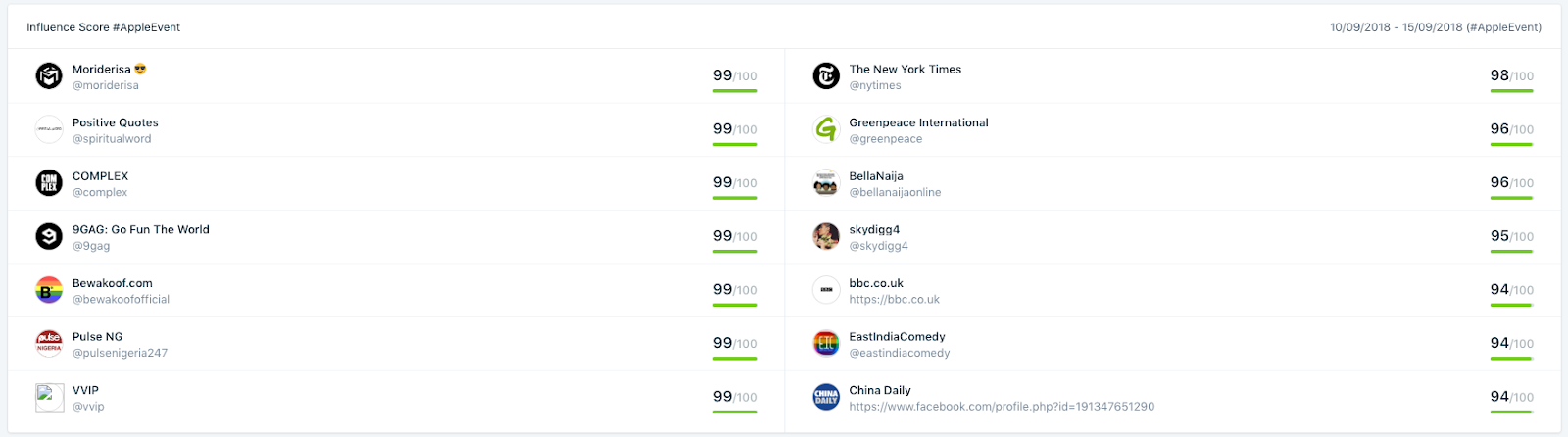Image resolution: width=1568 pixels, height=437 pixels.
Task: Follow the https://bbc.co.uk link
Action: click(894, 300)
